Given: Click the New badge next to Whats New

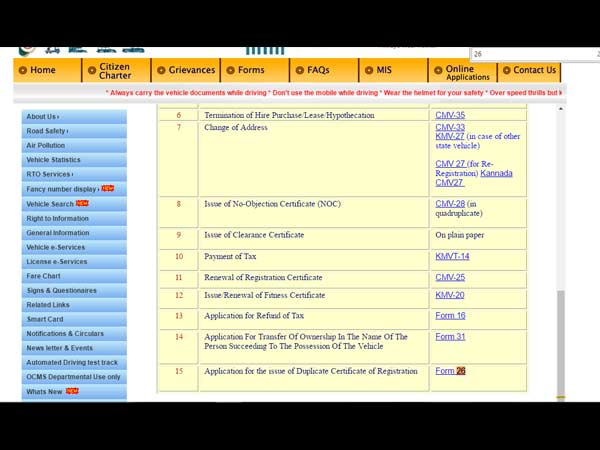Looking at the screenshot, I should point(72,391).
